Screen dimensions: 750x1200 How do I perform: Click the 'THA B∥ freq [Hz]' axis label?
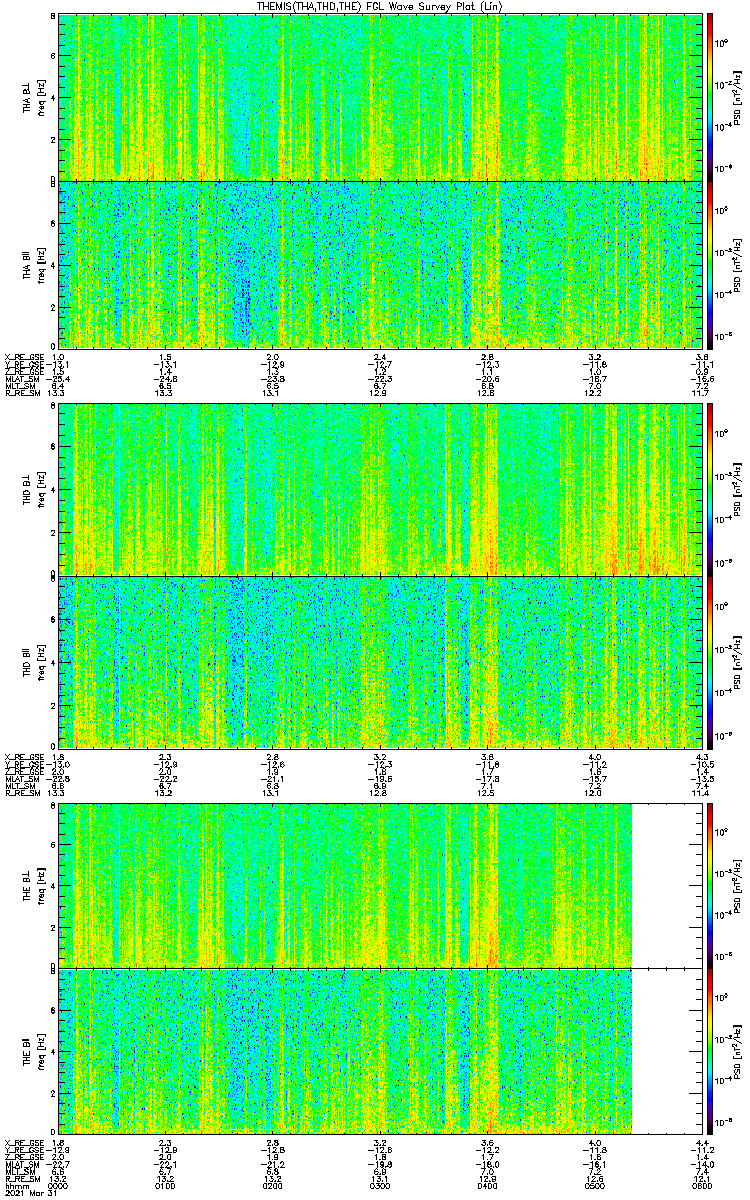coord(33,266)
